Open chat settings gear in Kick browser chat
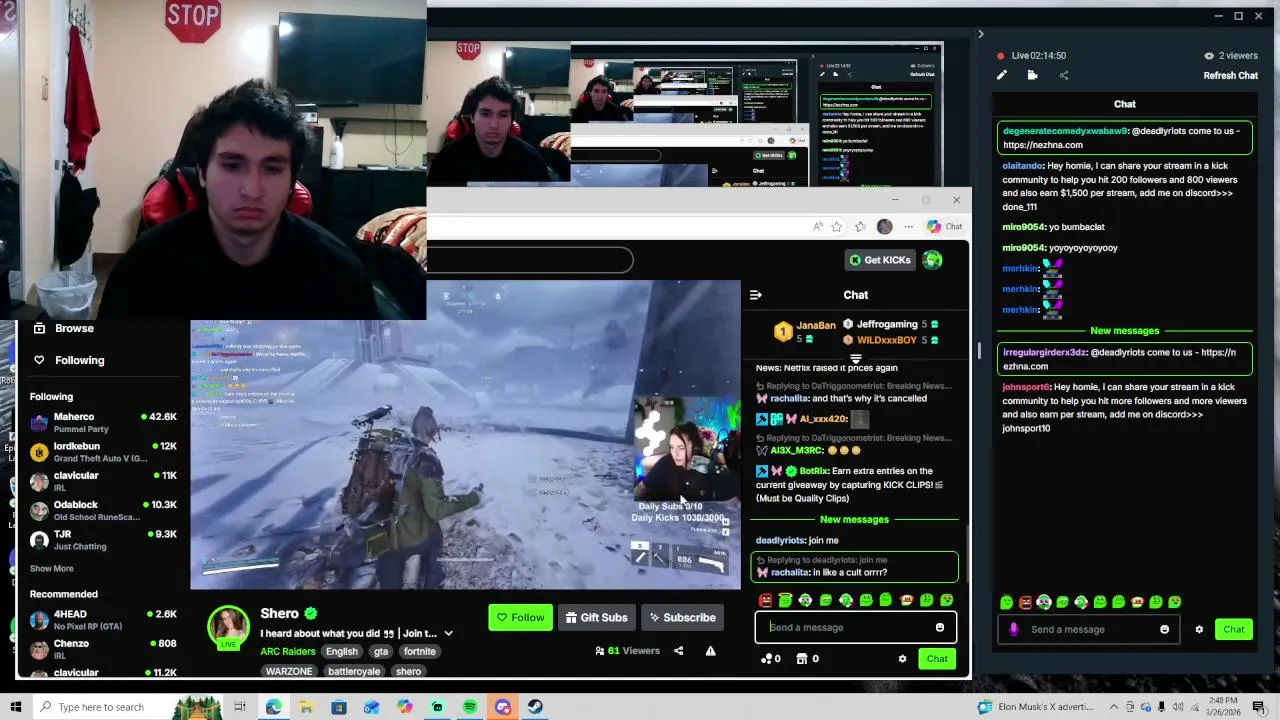The image size is (1280, 720). click(902, 658)
